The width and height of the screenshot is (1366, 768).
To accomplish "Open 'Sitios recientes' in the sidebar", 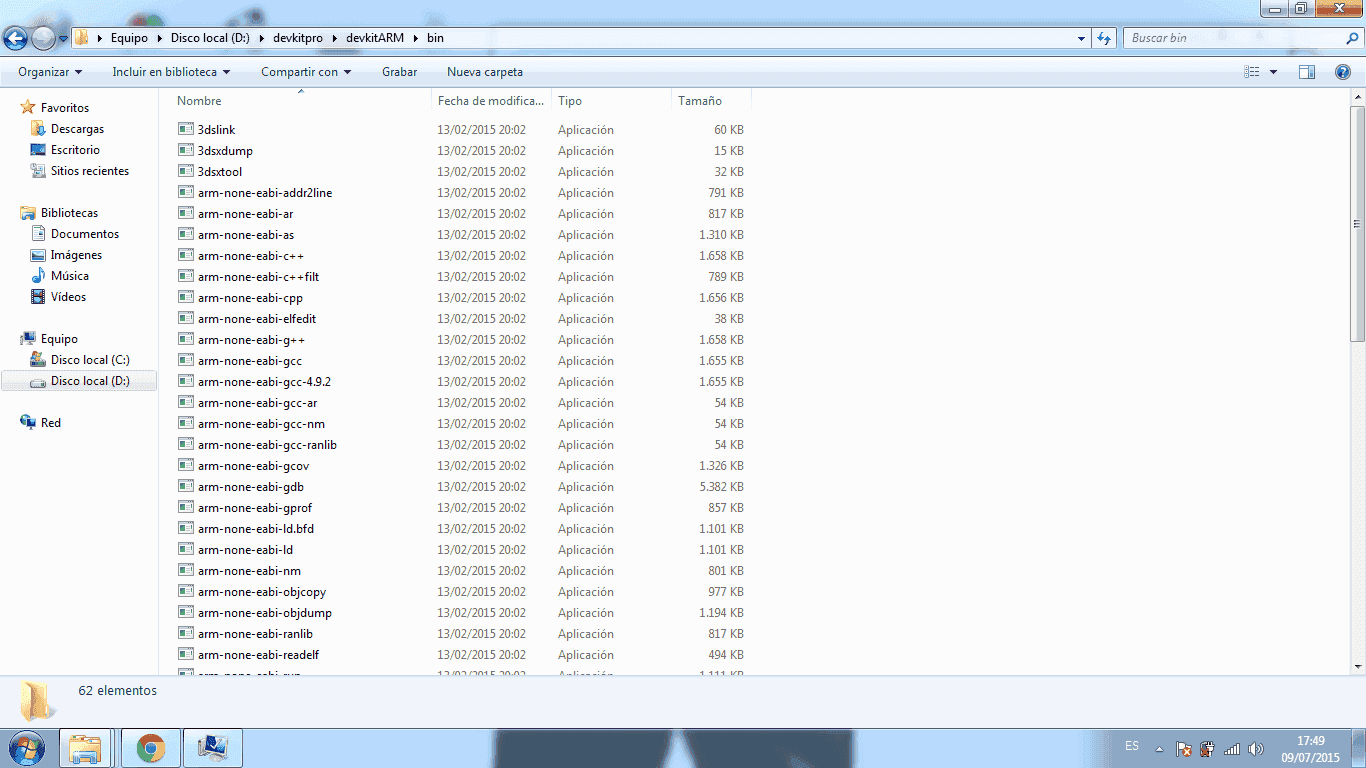I will 90,171.
